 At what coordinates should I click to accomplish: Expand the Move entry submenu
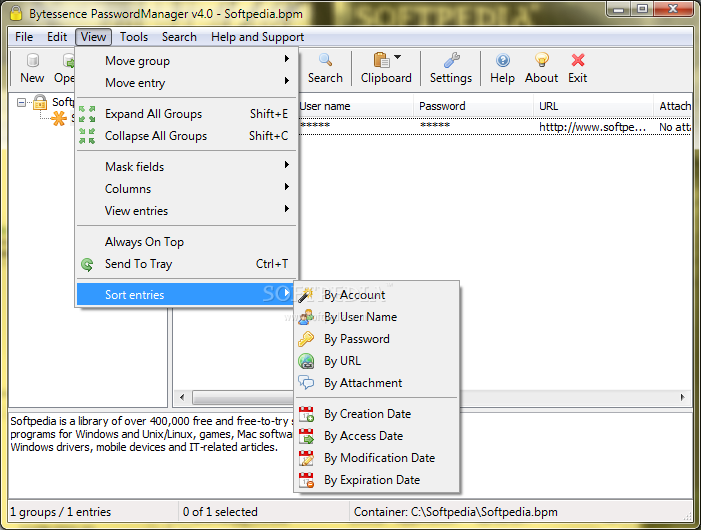point(186,83)
